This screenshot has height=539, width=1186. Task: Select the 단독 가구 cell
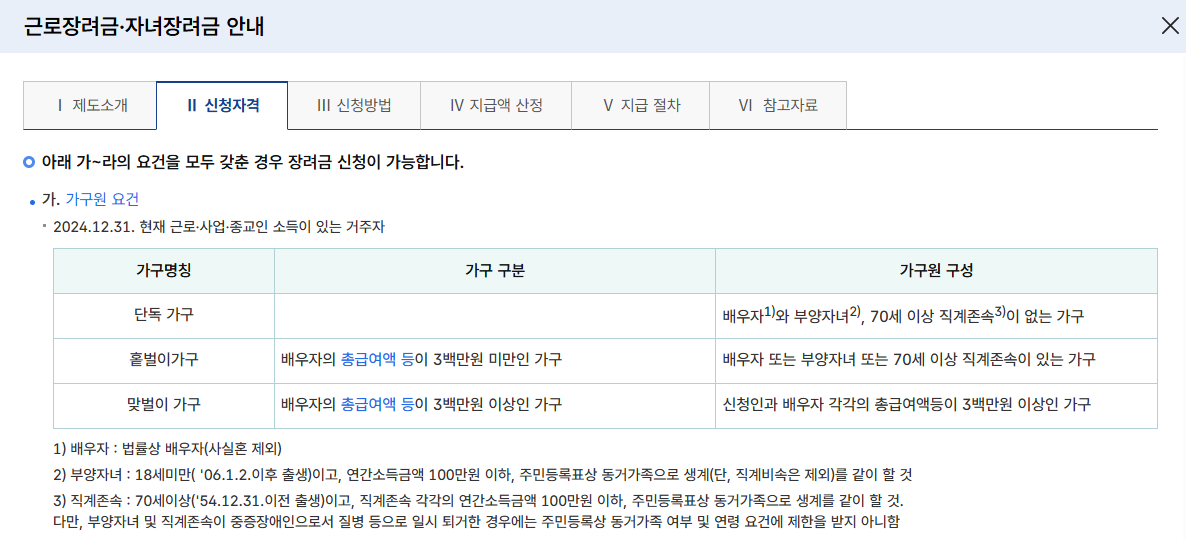pos(164,314)
